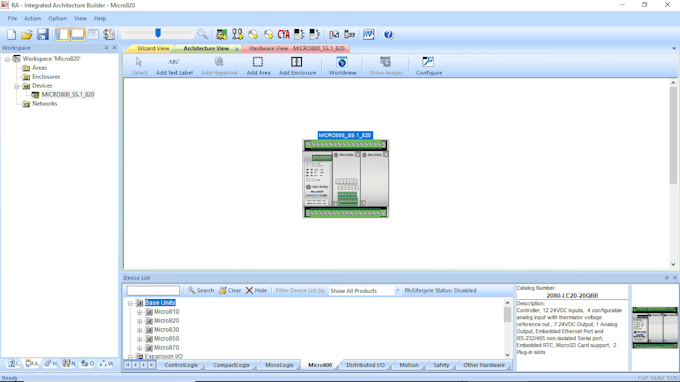The height and width of the screenshot is (382, 680).
Task: Click the bill of materials table icon
Action: click(x=93, y=34)
